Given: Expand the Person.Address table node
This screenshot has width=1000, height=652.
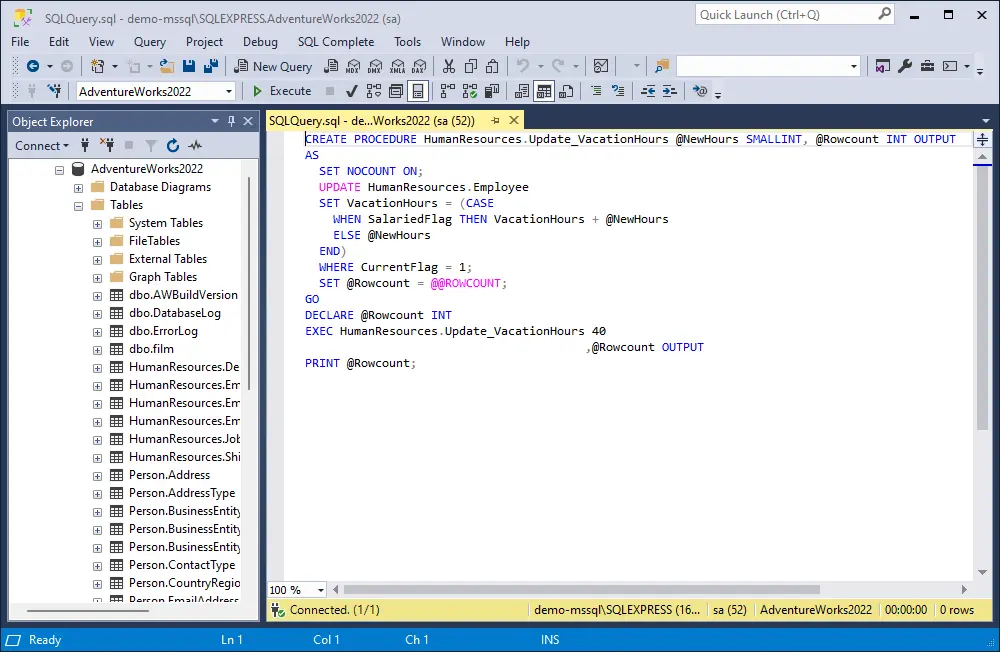Looking at the screenshot, I should click(x=97, y=474).
